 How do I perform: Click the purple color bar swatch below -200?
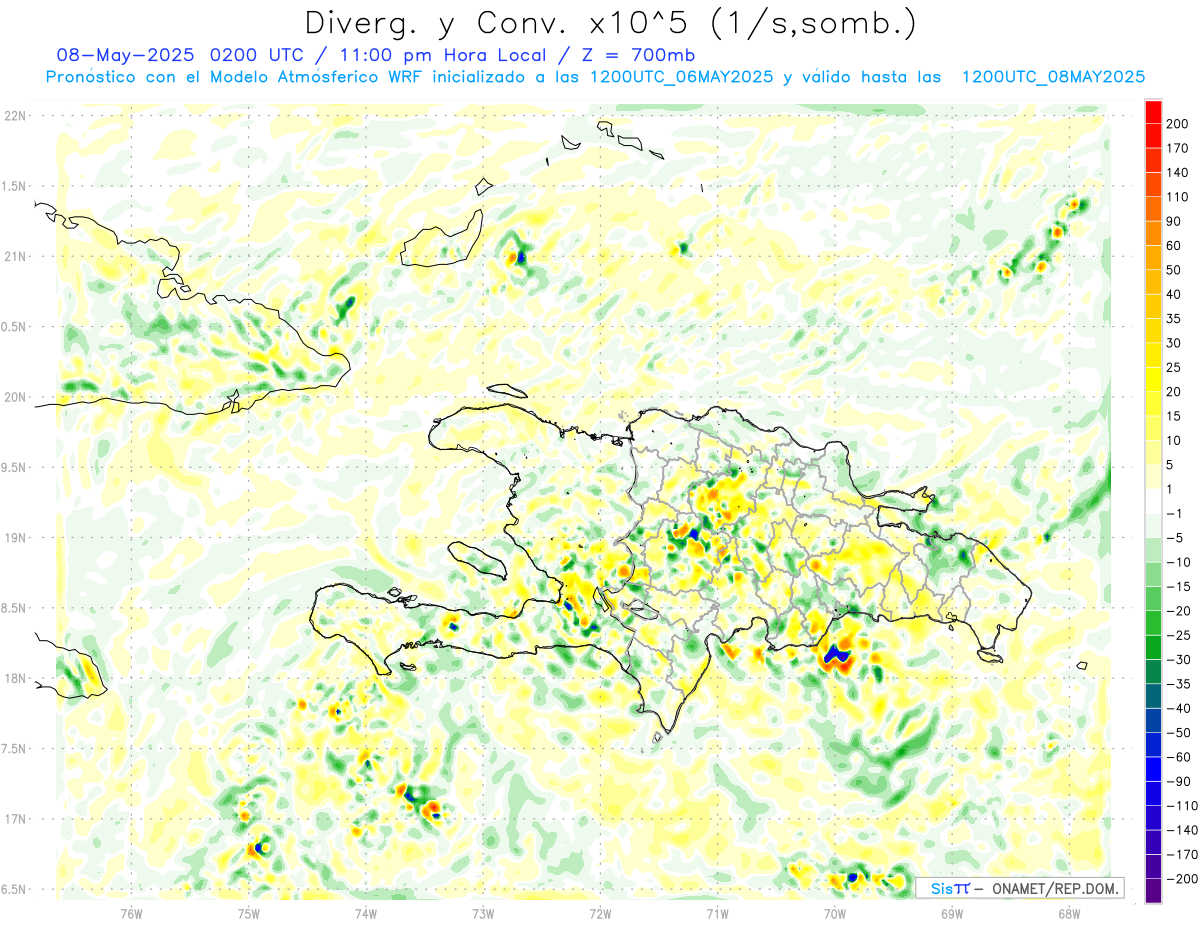click(1153, 891)
